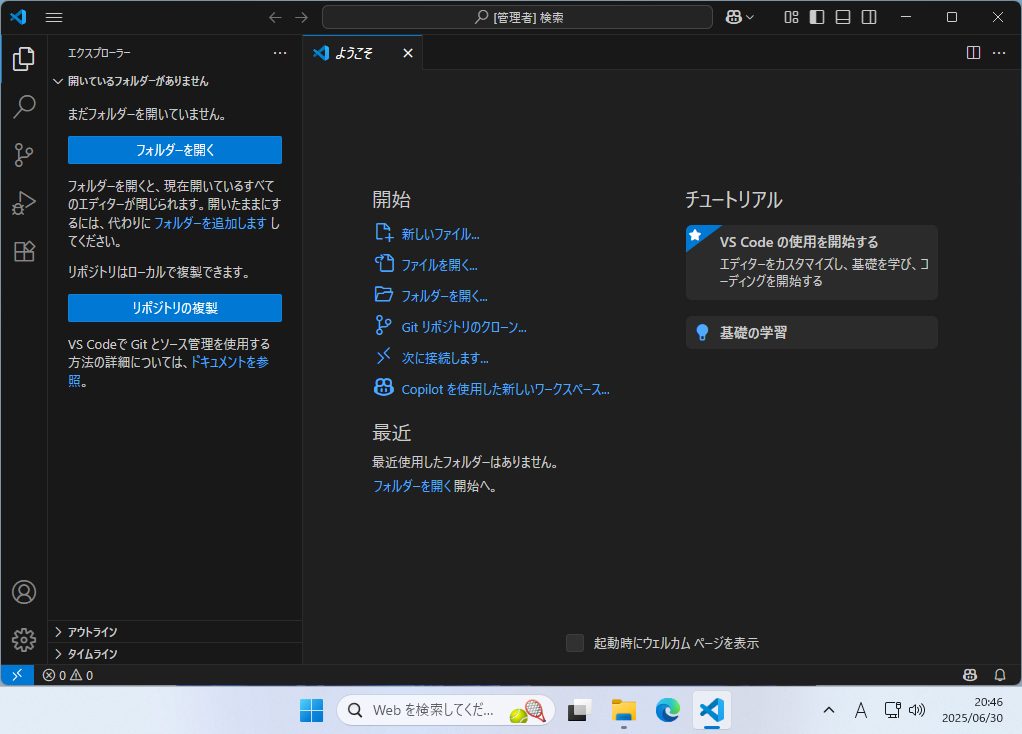
Task: Click the taskbar Web search box
Action: [x=446, y=710]
